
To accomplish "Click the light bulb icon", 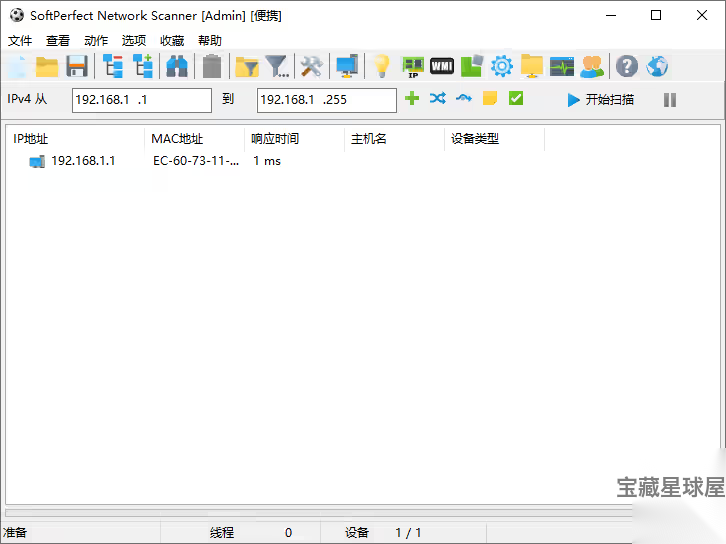I will click(x=382, y=66).
